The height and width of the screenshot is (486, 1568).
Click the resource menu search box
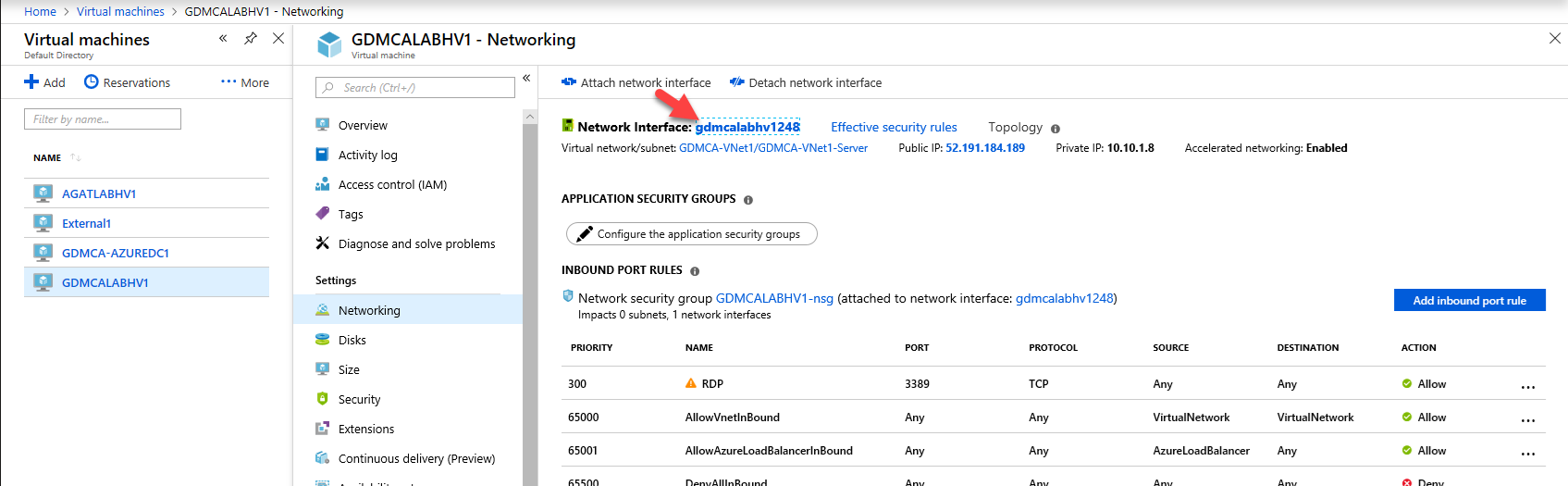click(x=415, y=87)
